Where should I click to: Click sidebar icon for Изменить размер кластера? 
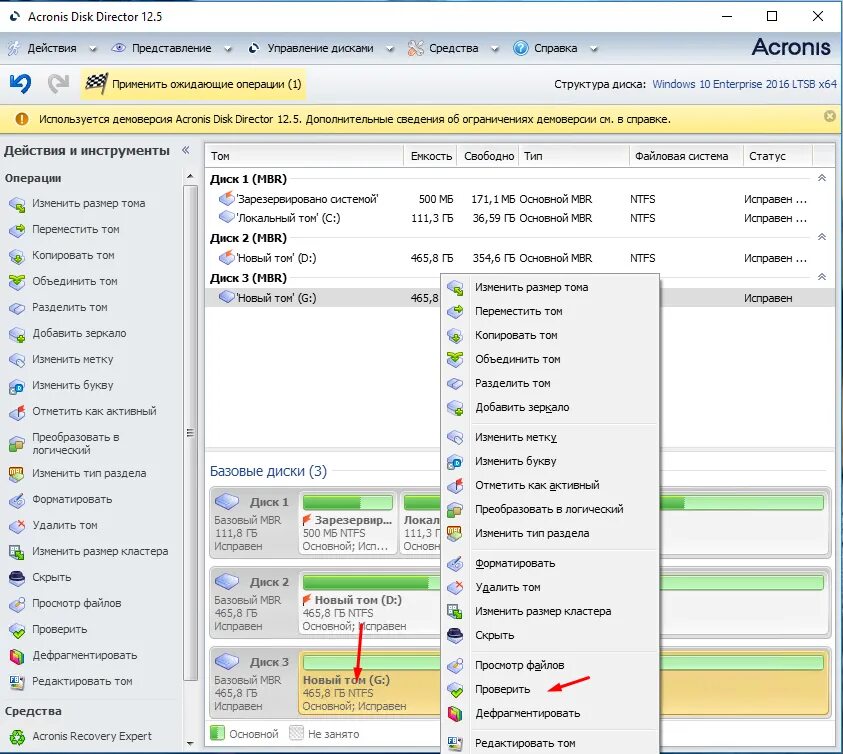click(17, 552)
